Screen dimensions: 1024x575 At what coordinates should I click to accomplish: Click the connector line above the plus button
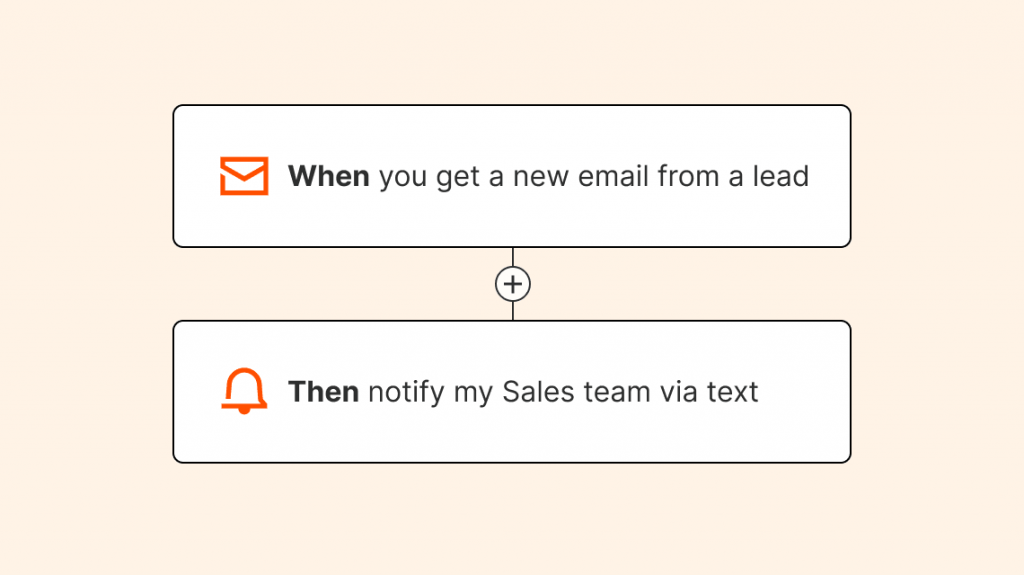click(513, 257)
